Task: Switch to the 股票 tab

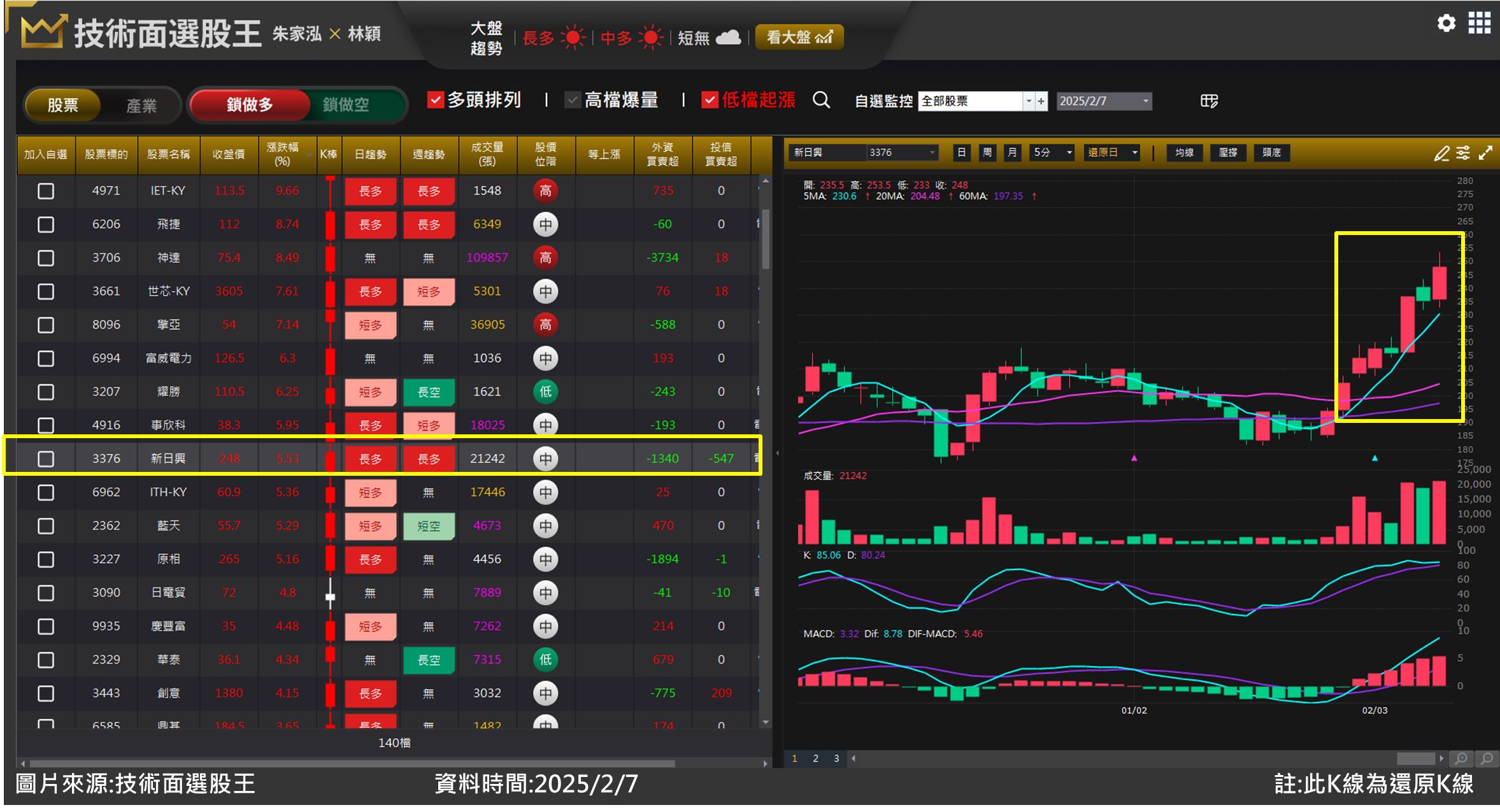Action: (62, 104)
